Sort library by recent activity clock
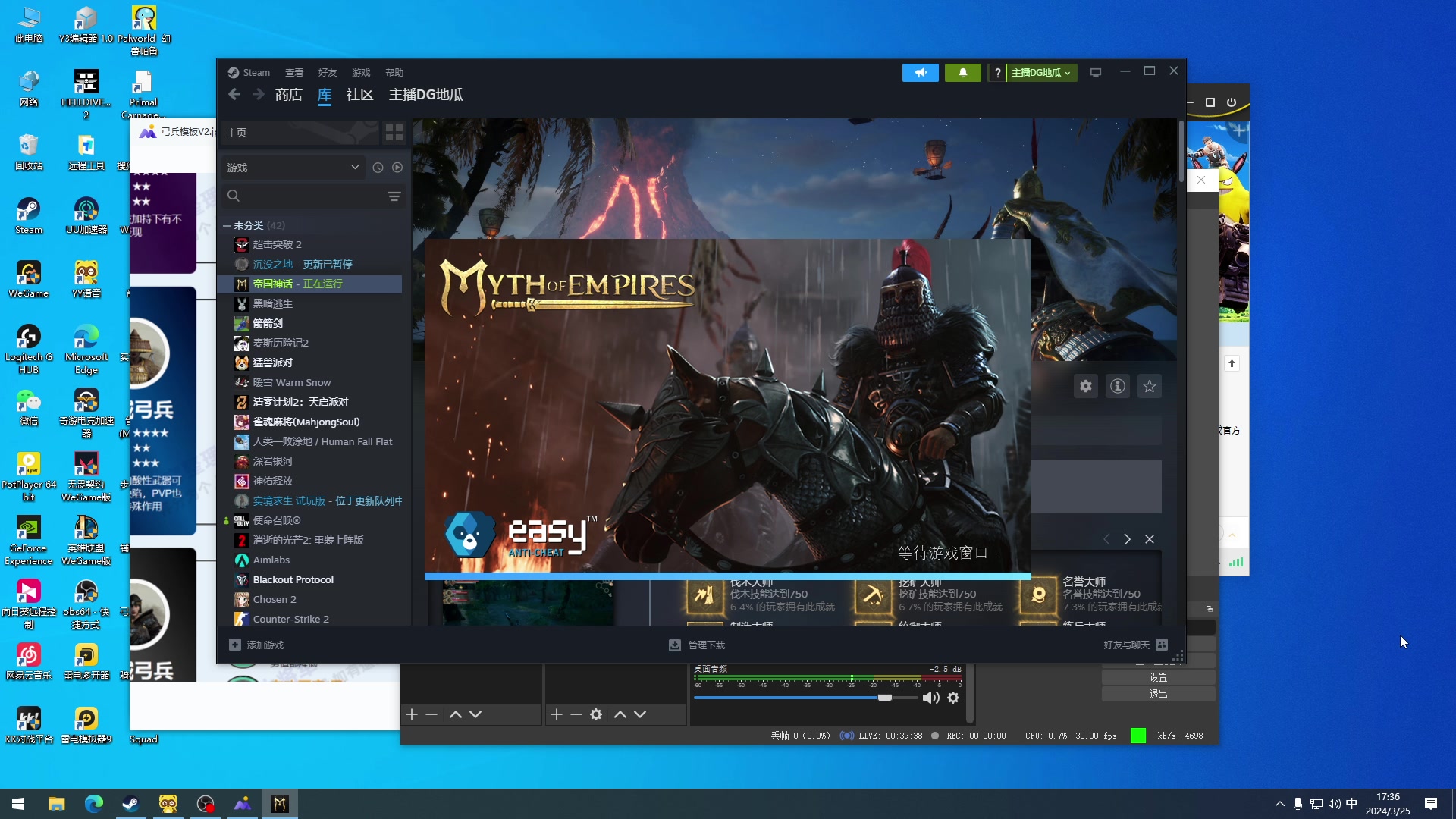The image size is (1456, 819). [x=378, y=168]
